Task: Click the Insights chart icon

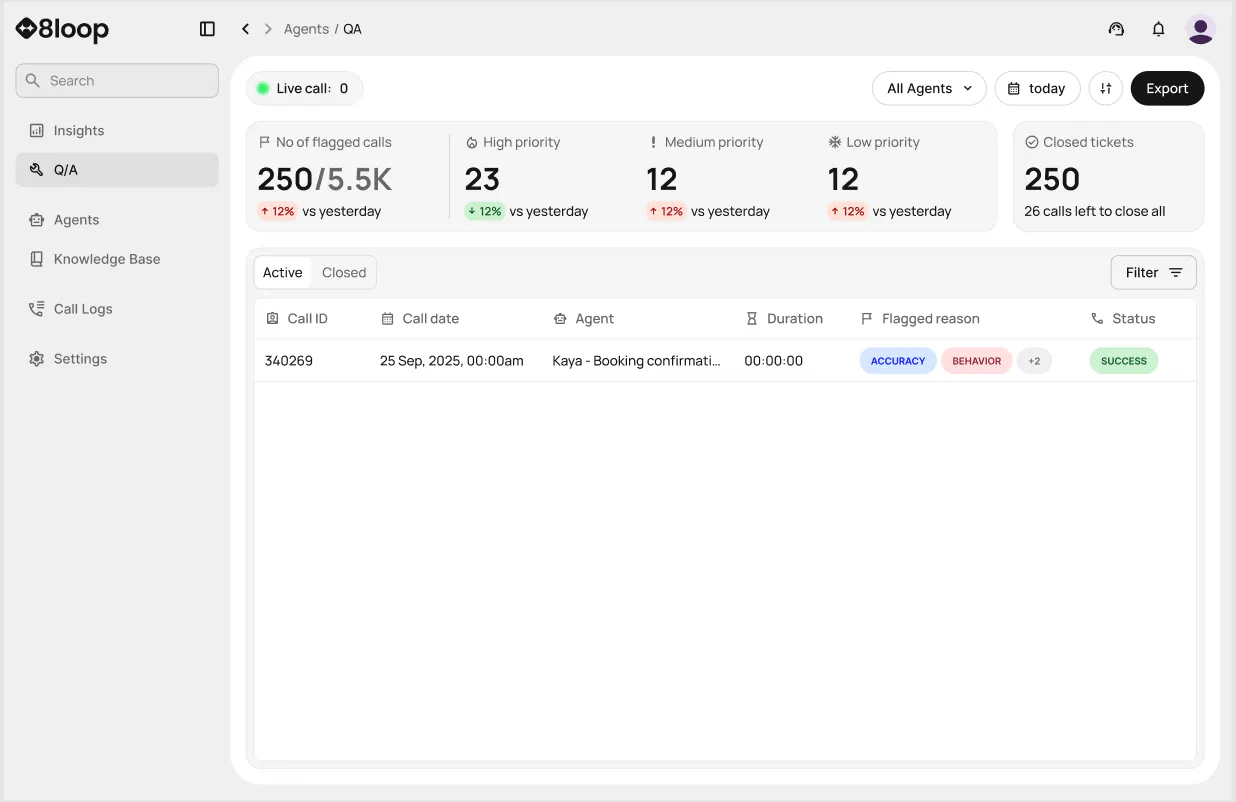Action: pyautogui.click(x=37, y=130)
